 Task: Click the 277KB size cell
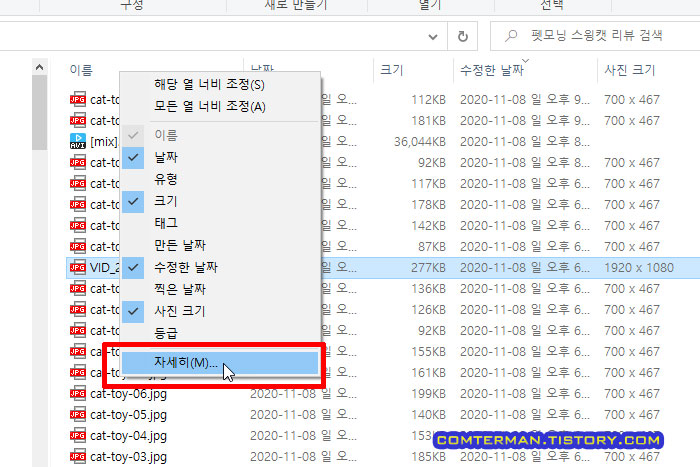pyautogui.click(x=428, y=268)
